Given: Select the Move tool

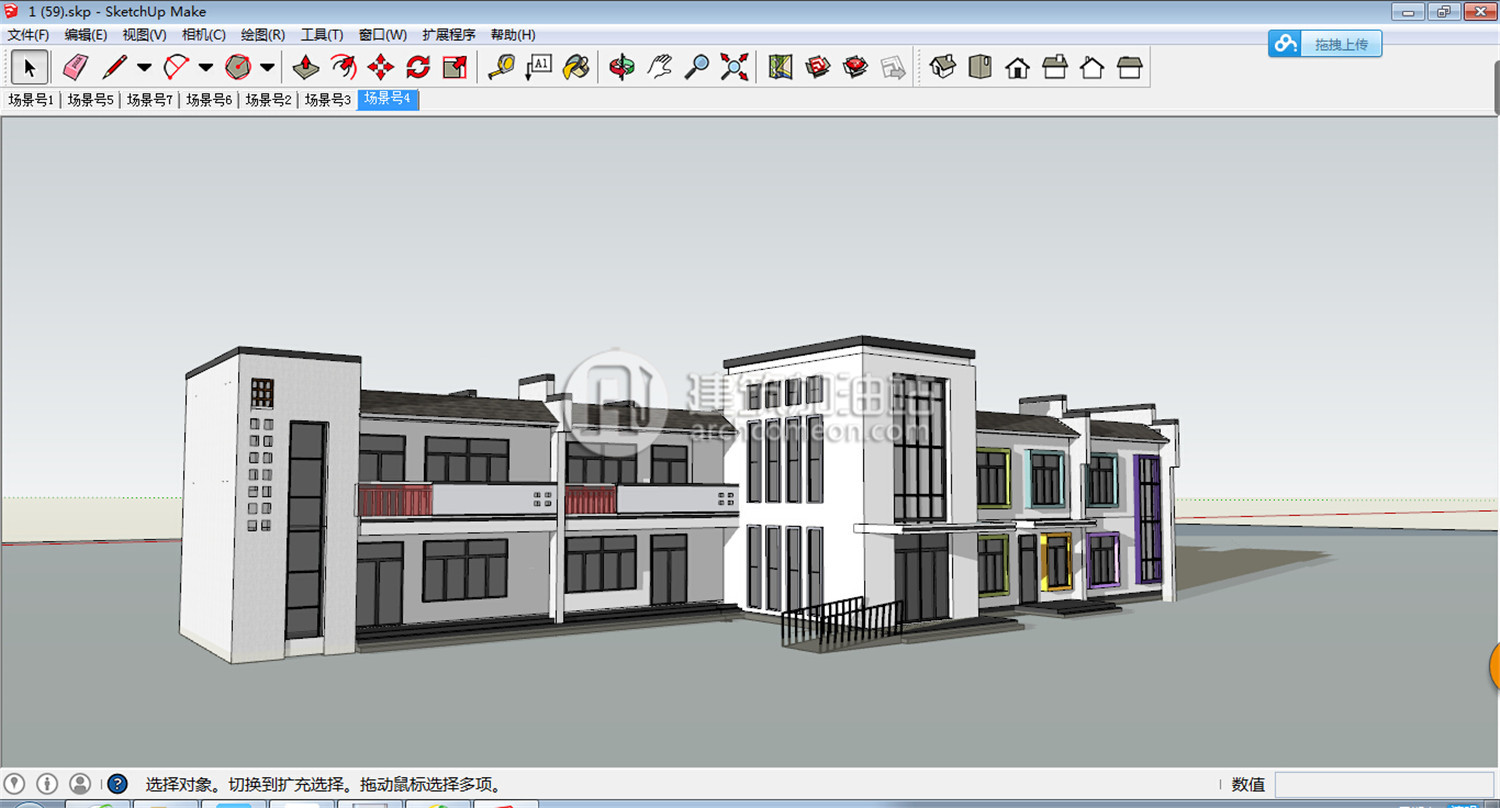Looking at the screenshot, I should (x=381, y=67).
